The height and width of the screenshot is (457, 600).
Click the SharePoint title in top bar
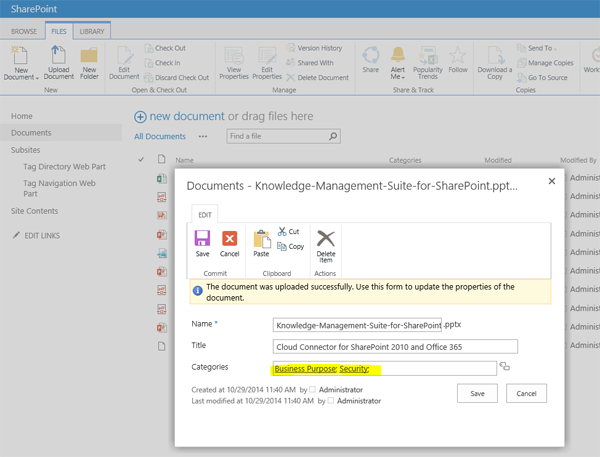[34, 9]
